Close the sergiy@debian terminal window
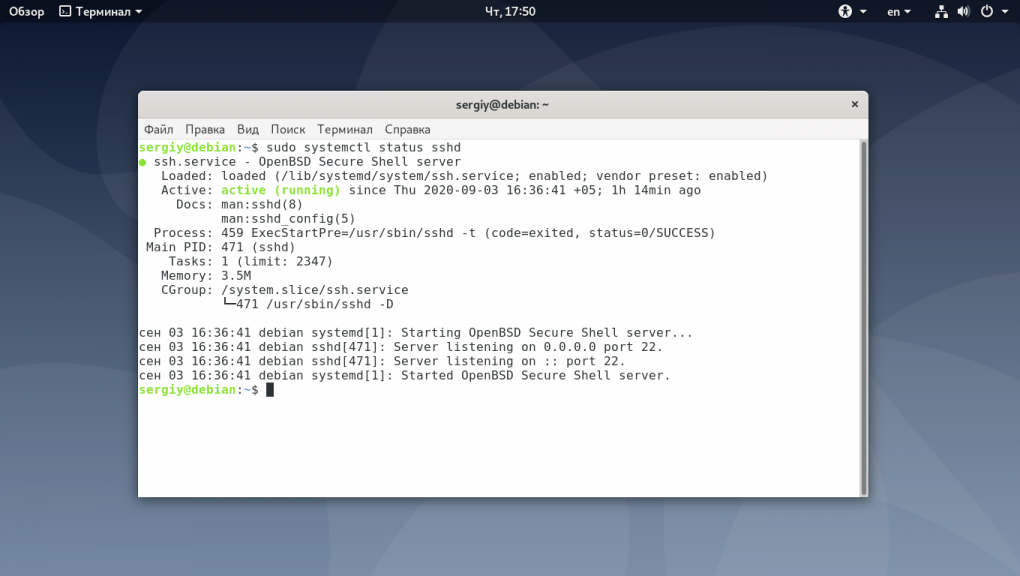 [855, 104]
